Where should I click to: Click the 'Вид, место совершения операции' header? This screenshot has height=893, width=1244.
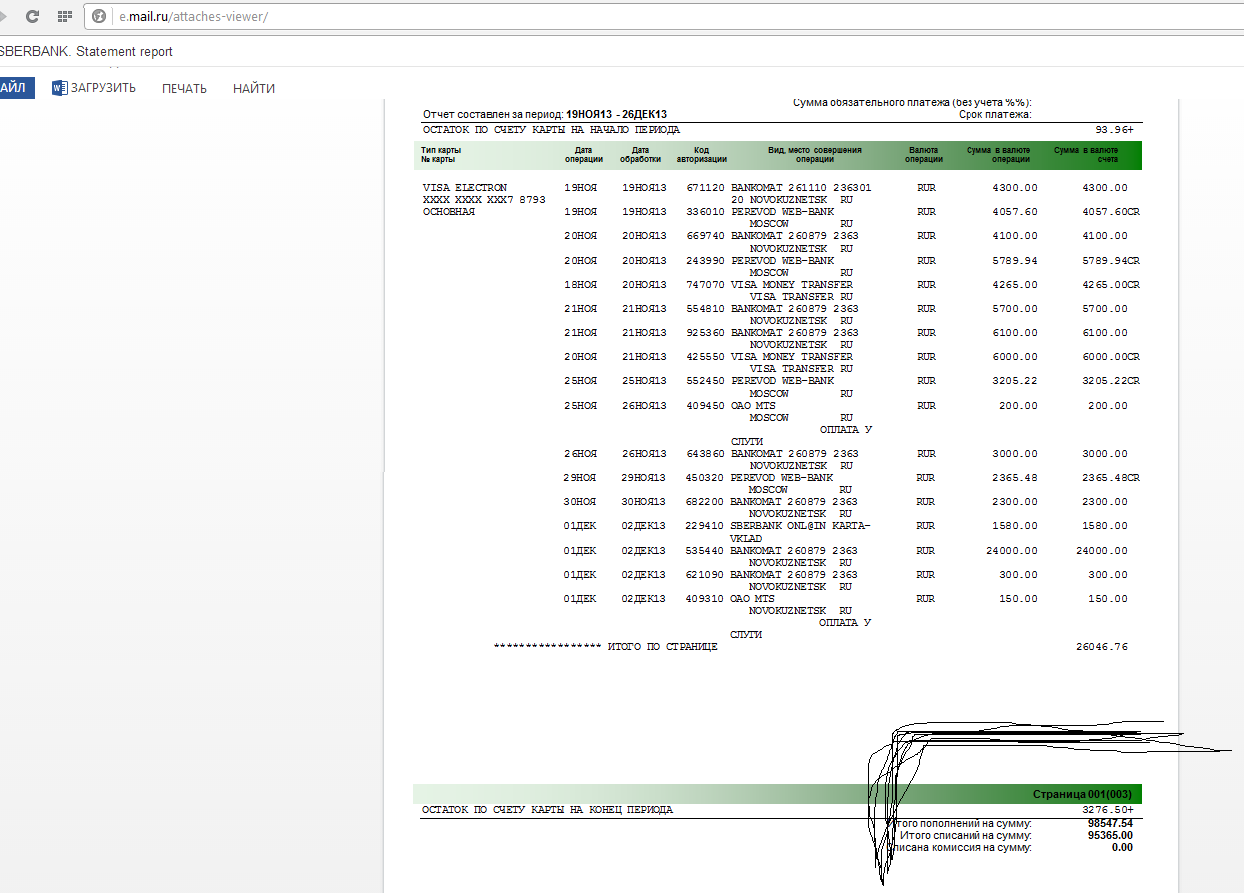815,155
